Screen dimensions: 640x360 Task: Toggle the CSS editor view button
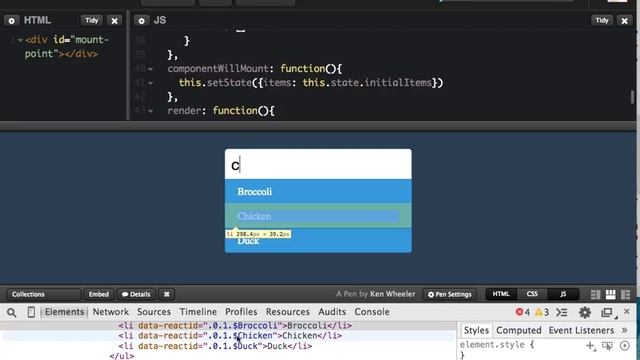pyautogui.click(x=532, y=294)
